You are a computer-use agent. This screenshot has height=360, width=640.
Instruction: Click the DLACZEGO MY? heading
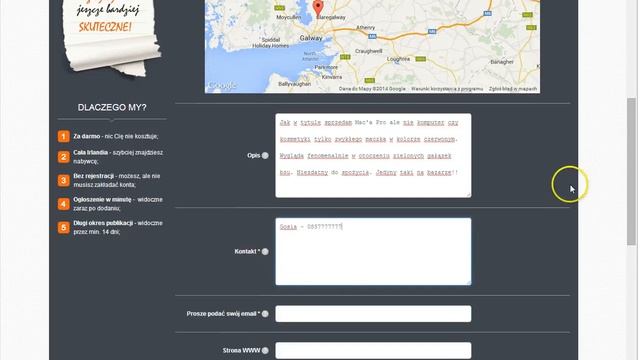(x=112, y=107)
